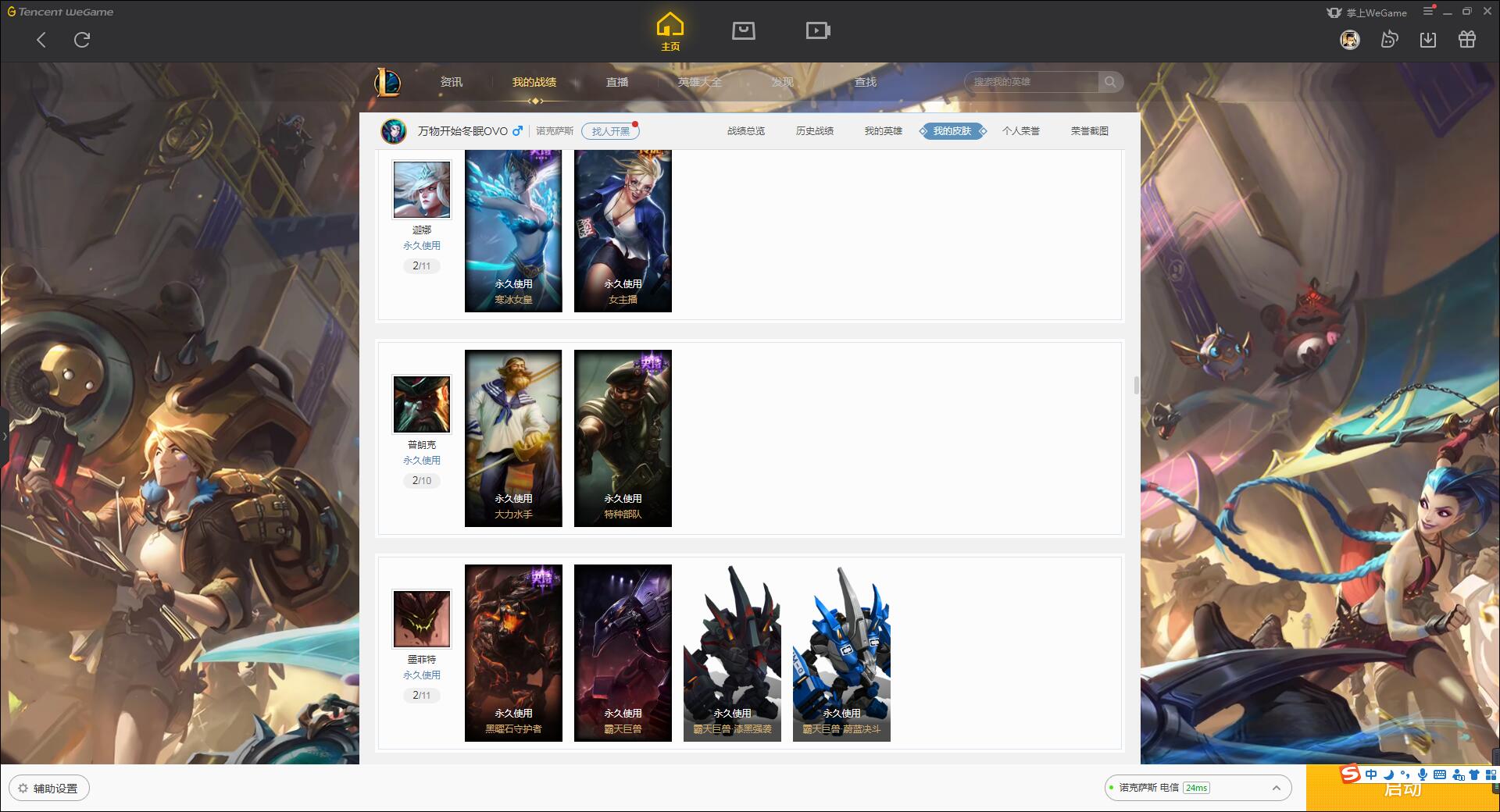
Task: Toggle the punctuation icon in IME bar
Action: (1405, 775)
